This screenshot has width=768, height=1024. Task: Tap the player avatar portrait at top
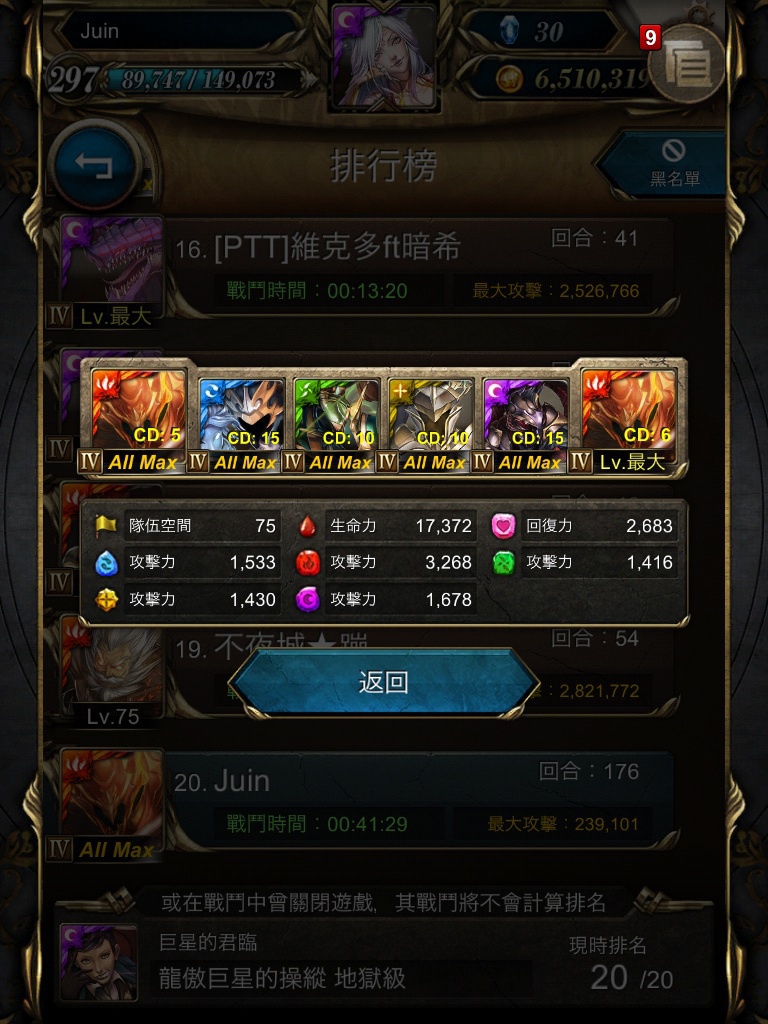[x=384, y=57]
